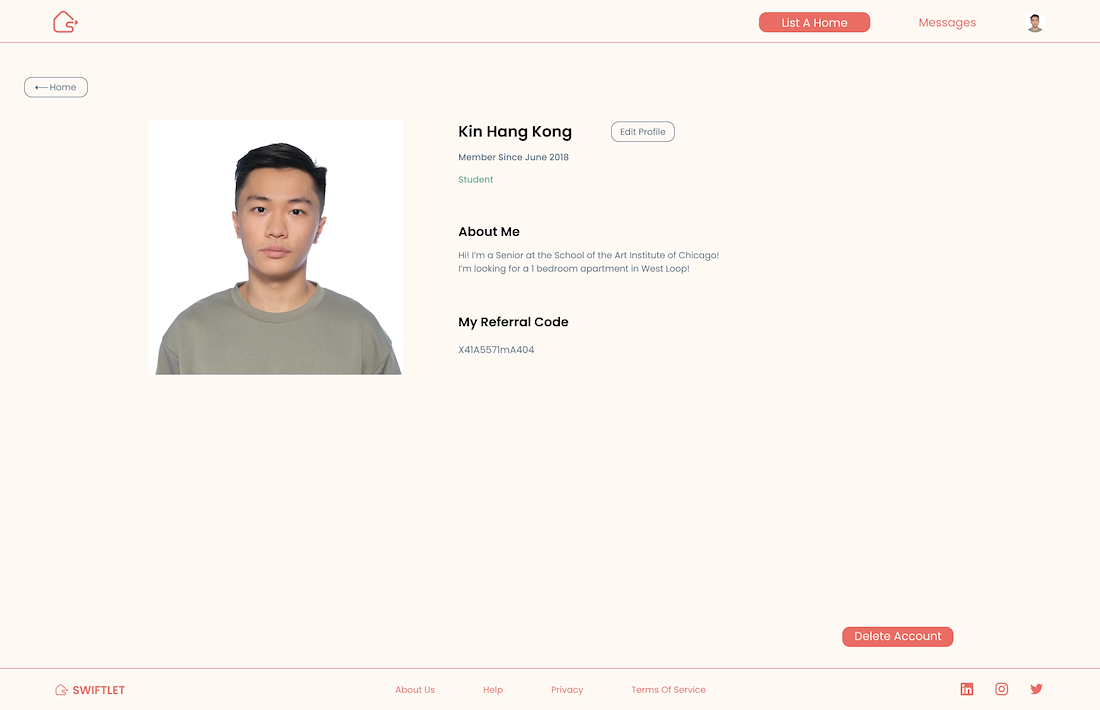Click the Kin Hang Kong name heading
Viewport: 1100px width, 710px height.
point(515,132)
